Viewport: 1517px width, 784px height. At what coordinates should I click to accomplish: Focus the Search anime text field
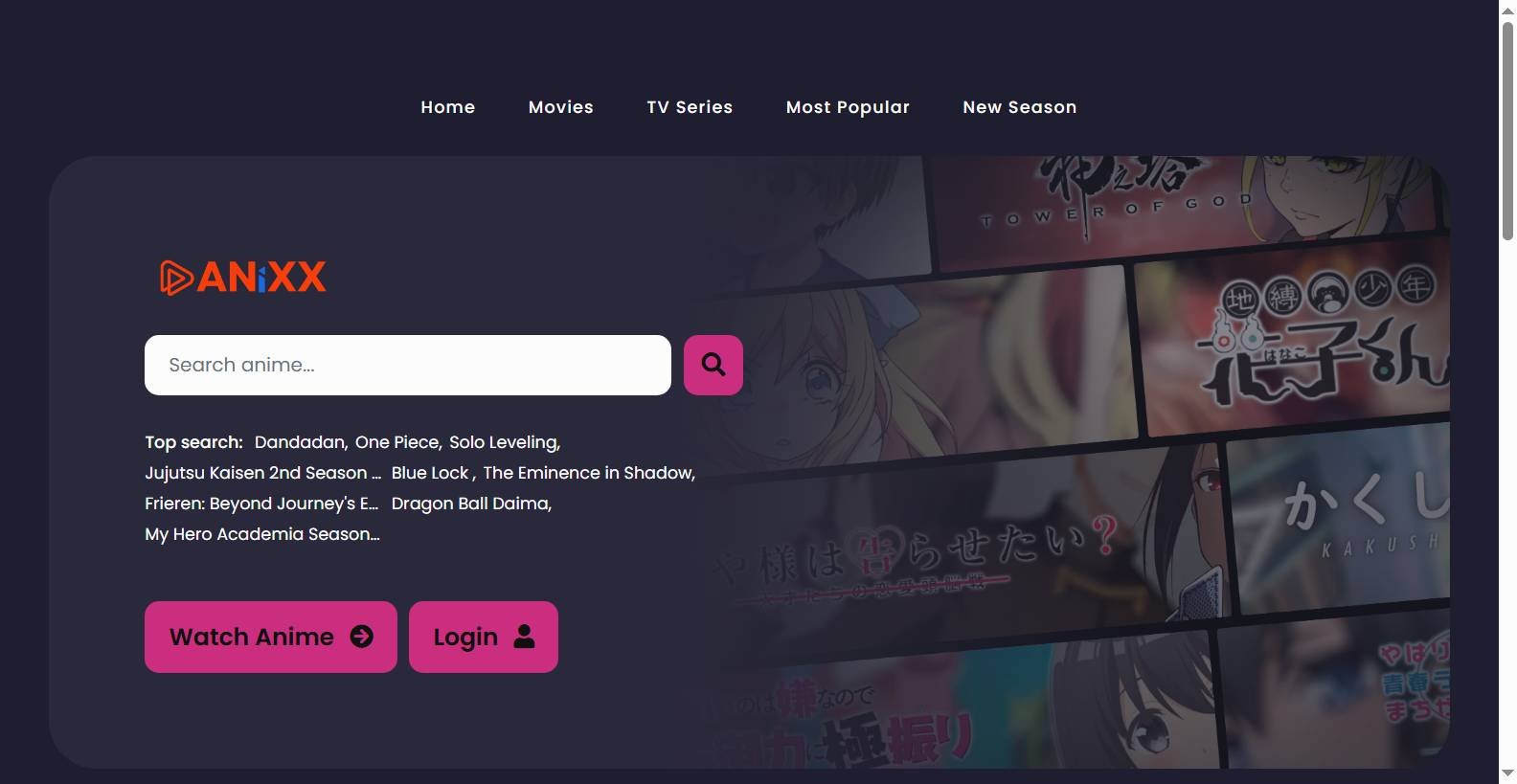(407, 365)
